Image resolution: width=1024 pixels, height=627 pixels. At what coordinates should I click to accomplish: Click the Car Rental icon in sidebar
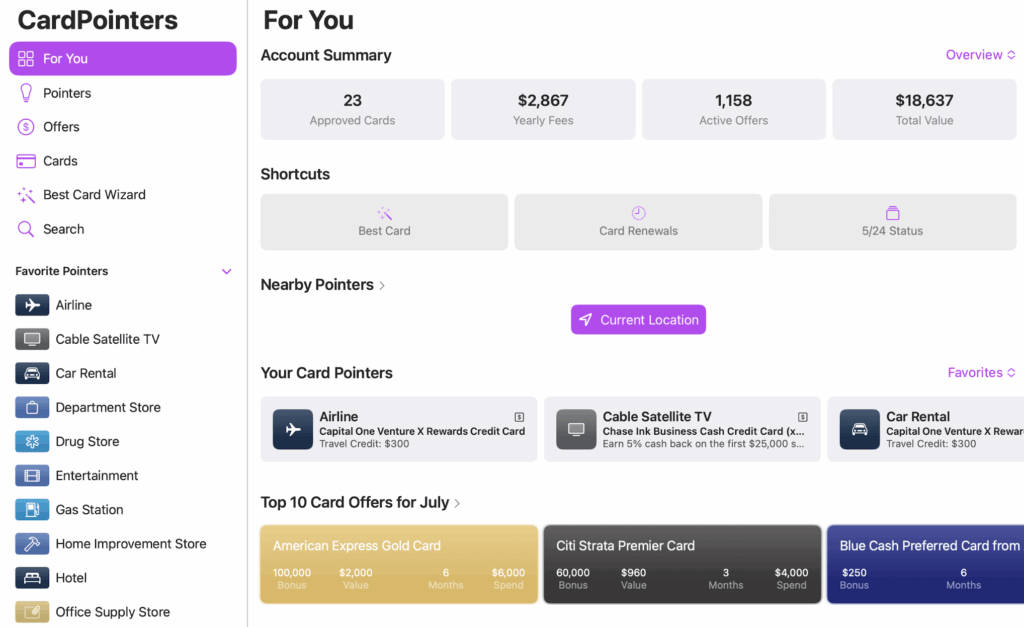pyautogui.click(x=32, y=373)
